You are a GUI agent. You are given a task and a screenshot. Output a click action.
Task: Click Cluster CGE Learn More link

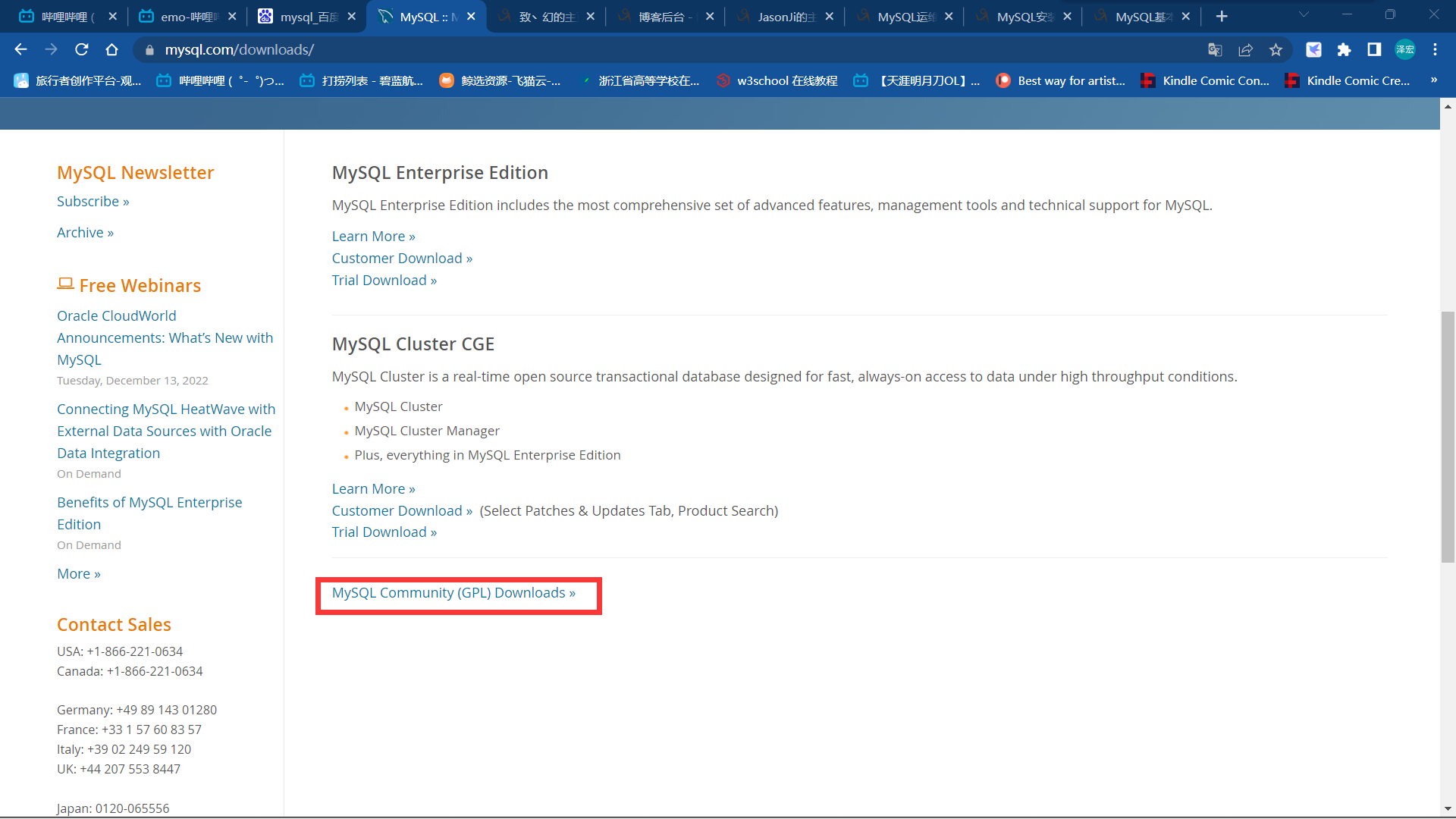tap(373, 488)
